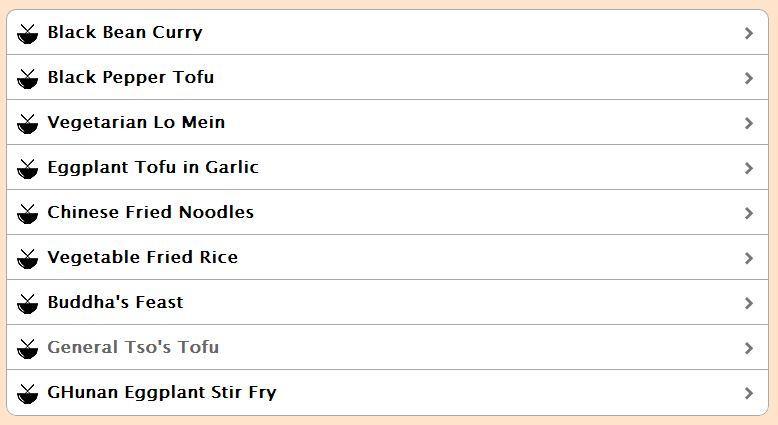
Task: Open the General Tso's Tofu link
Action: click(133, 347)
